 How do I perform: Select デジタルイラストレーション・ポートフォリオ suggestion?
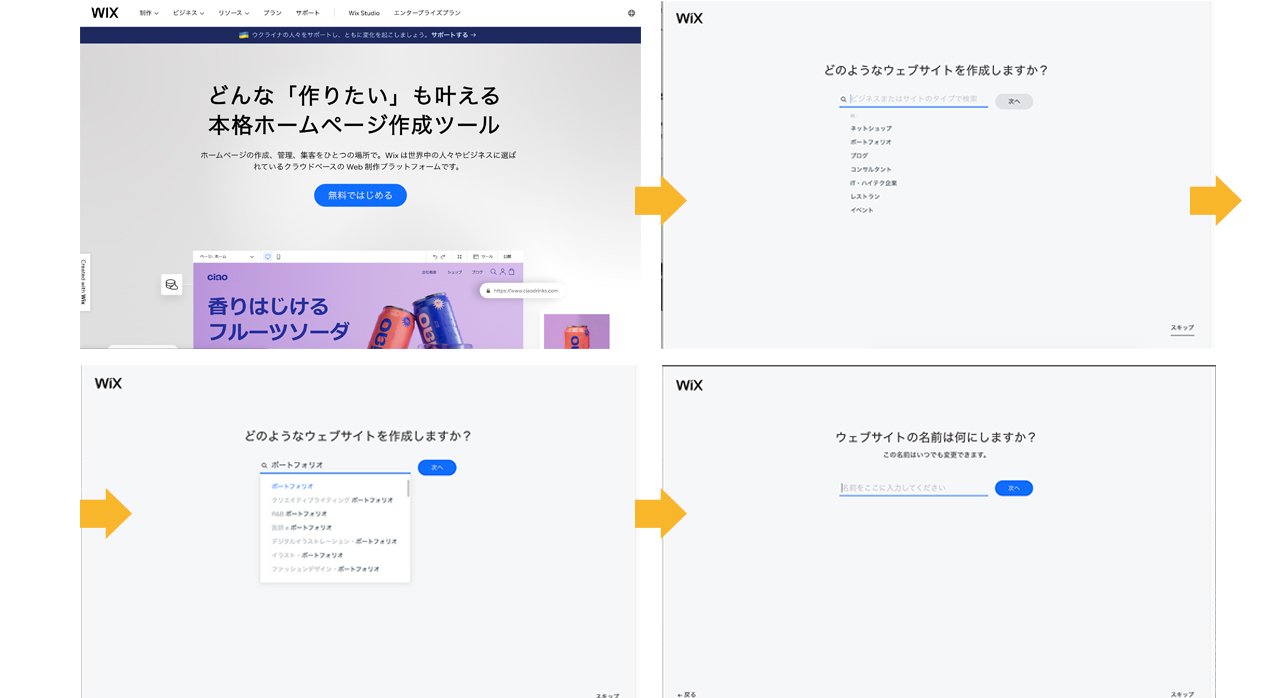(x=334, y=541)
